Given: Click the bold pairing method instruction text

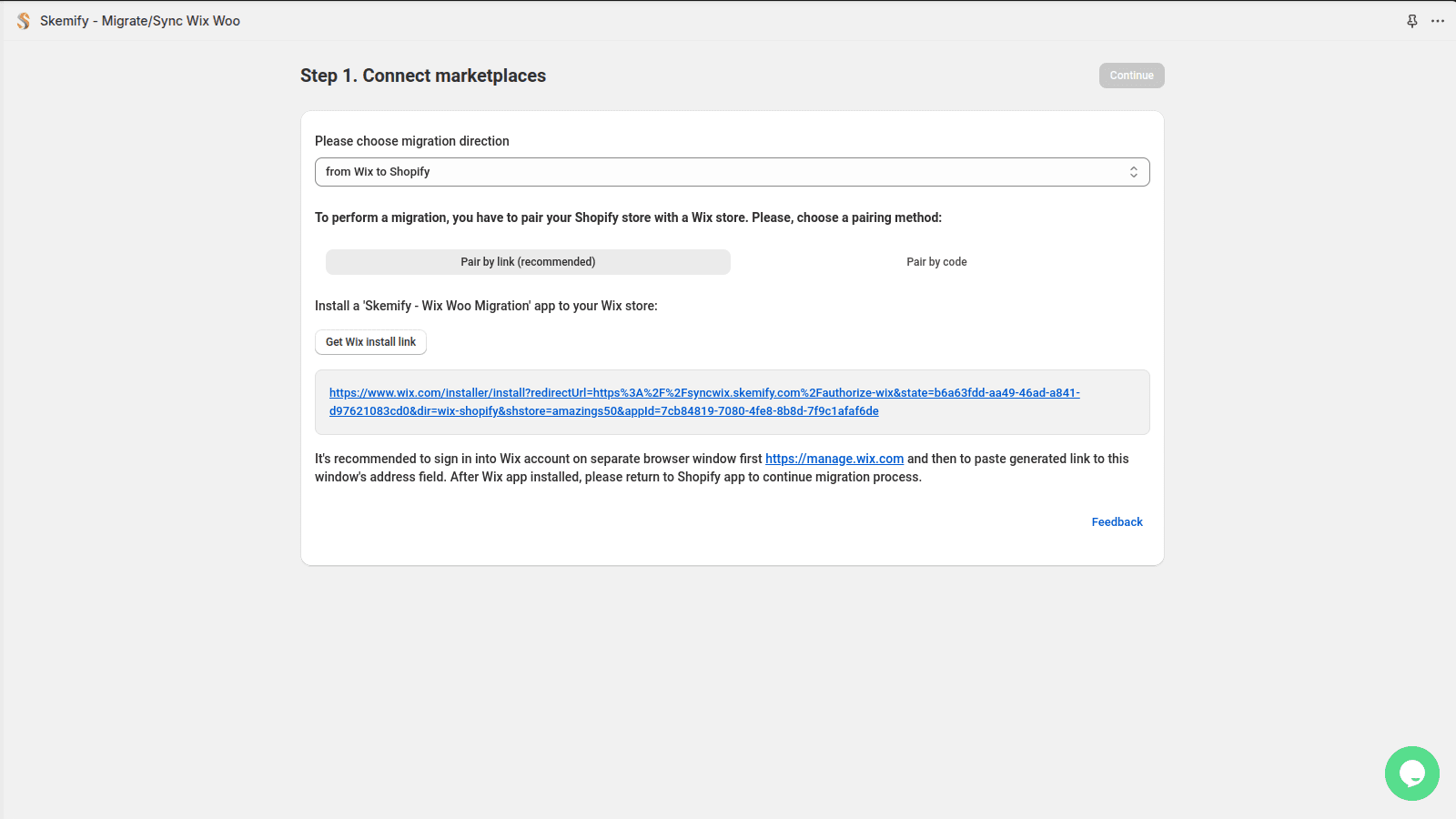Looking at the screenshot, I should coord(628,217).
